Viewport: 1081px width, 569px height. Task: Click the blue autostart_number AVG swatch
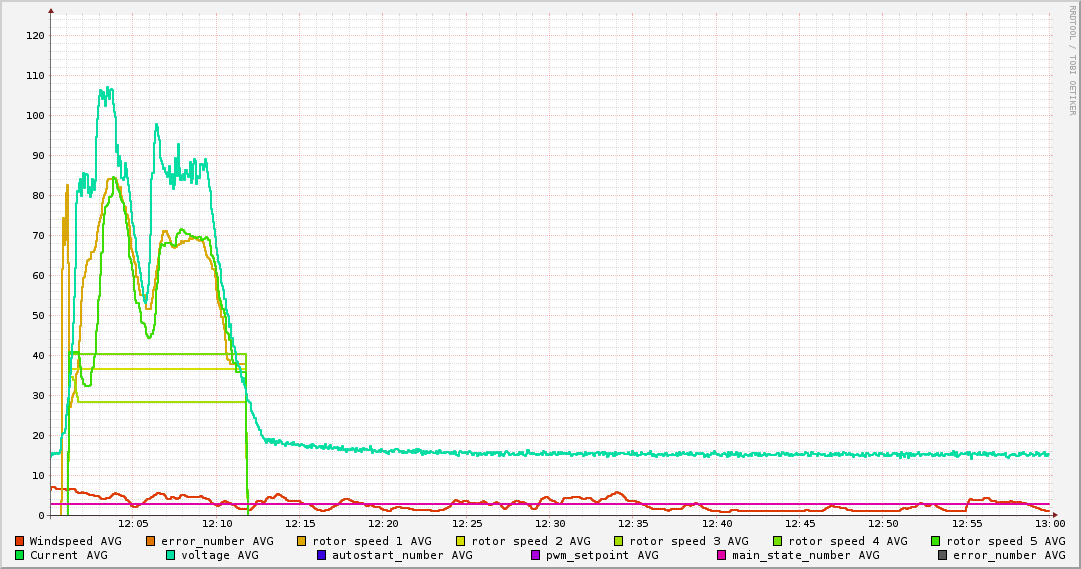322,555
